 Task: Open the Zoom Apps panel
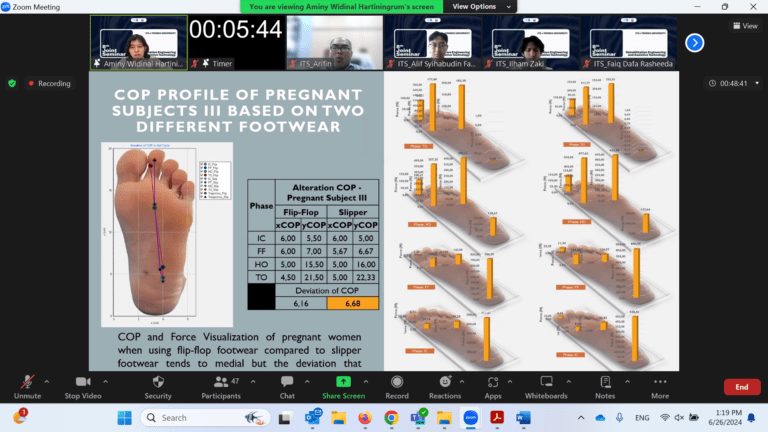[x=493, y=386]
